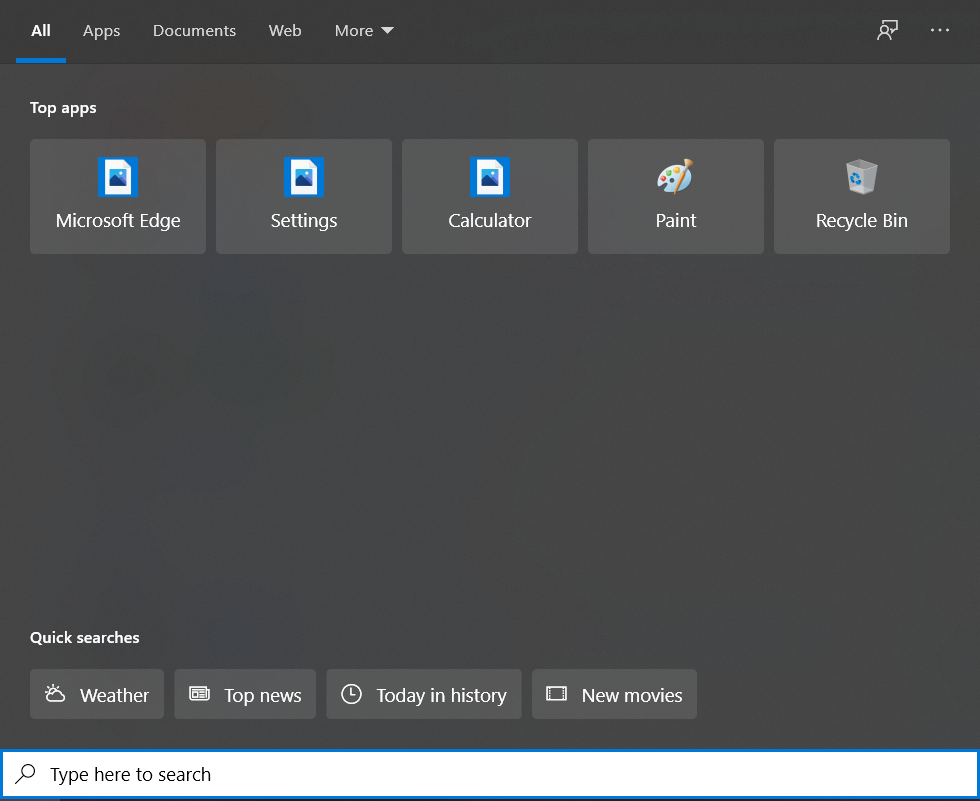Switch to the Documents tab
This screenshot has width=980, height=801.
pos(194,31)
